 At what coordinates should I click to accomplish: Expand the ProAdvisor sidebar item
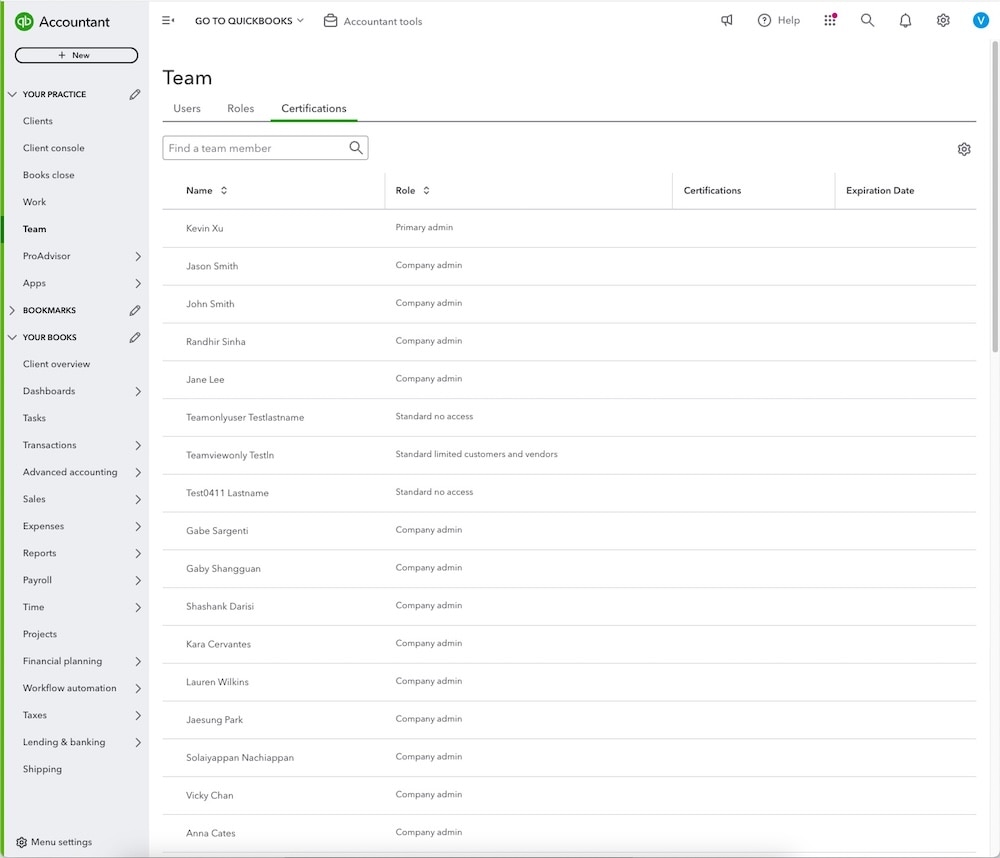click(x=45, y=256)
